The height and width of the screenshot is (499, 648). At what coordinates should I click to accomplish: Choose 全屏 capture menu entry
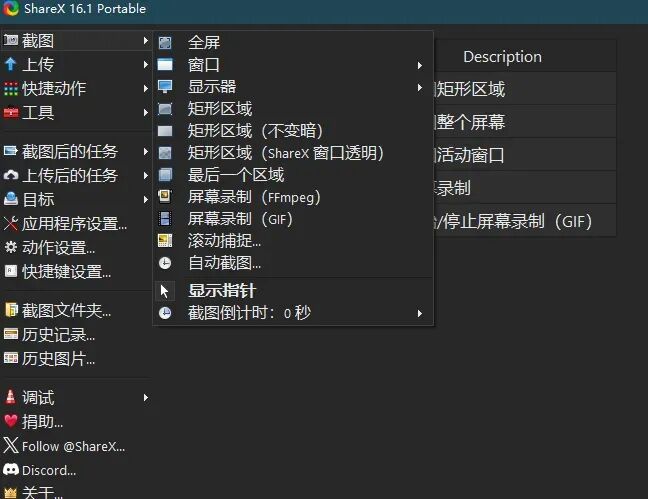coord(293,42)
